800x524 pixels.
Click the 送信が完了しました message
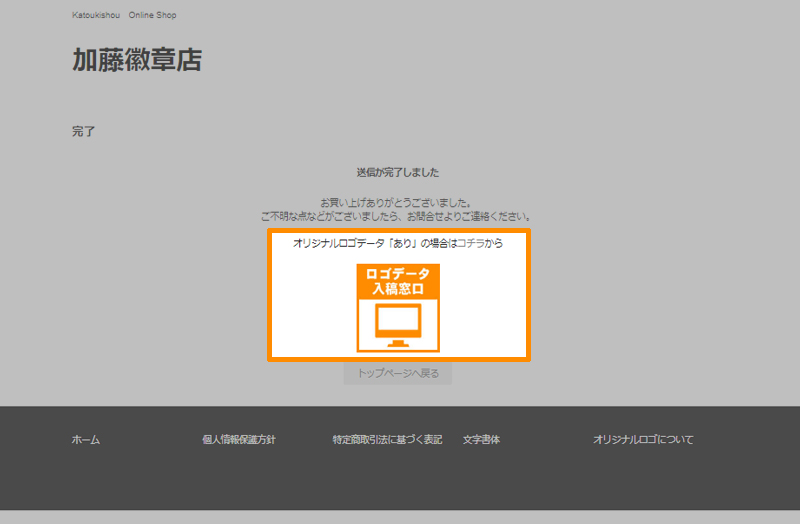coord(398,172)
